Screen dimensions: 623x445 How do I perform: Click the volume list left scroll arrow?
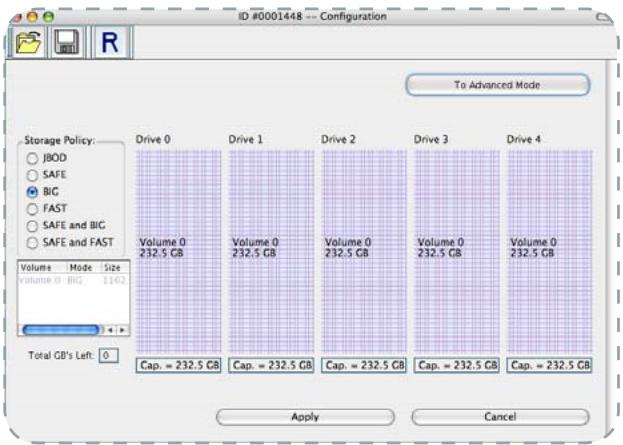[x=110, y=330]
